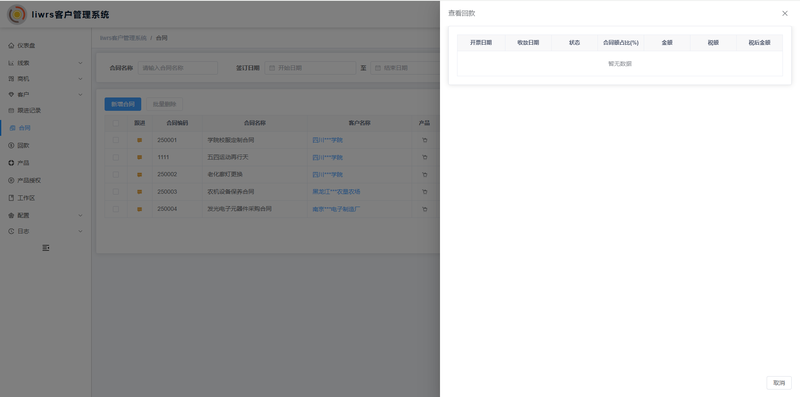Open customer link 黑龙江***农垦农场
Viewport: 800px width, 397px height.
tap(336, 192)
